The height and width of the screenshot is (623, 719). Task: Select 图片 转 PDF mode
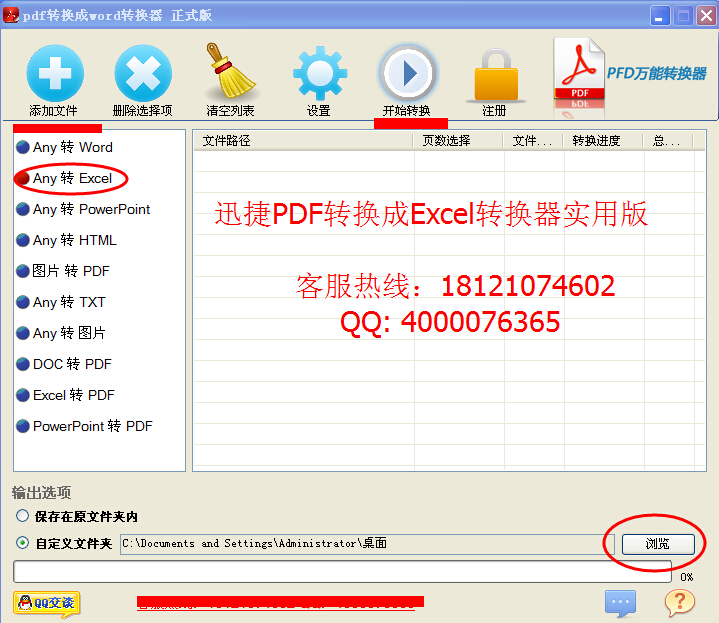(x=63, y=271)
